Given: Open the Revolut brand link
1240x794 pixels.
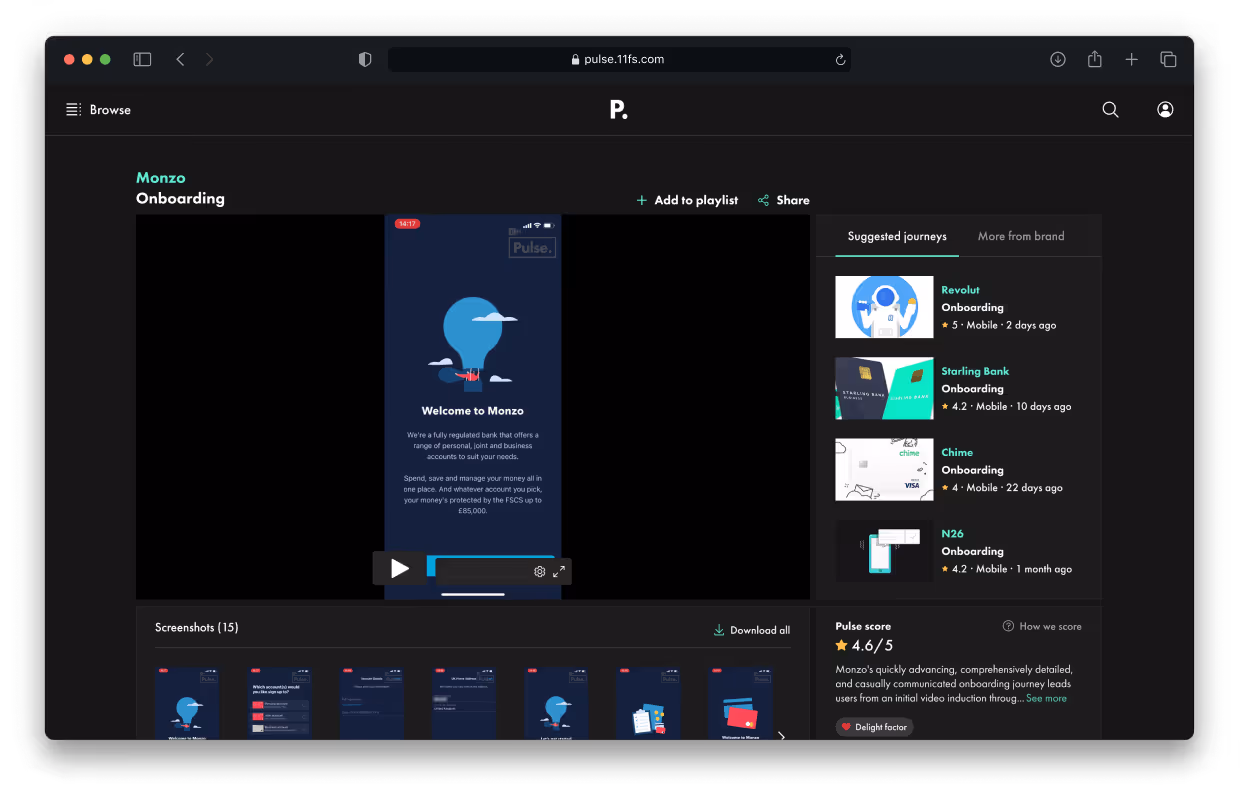Looking at the screenshot, I should (960, 290).
